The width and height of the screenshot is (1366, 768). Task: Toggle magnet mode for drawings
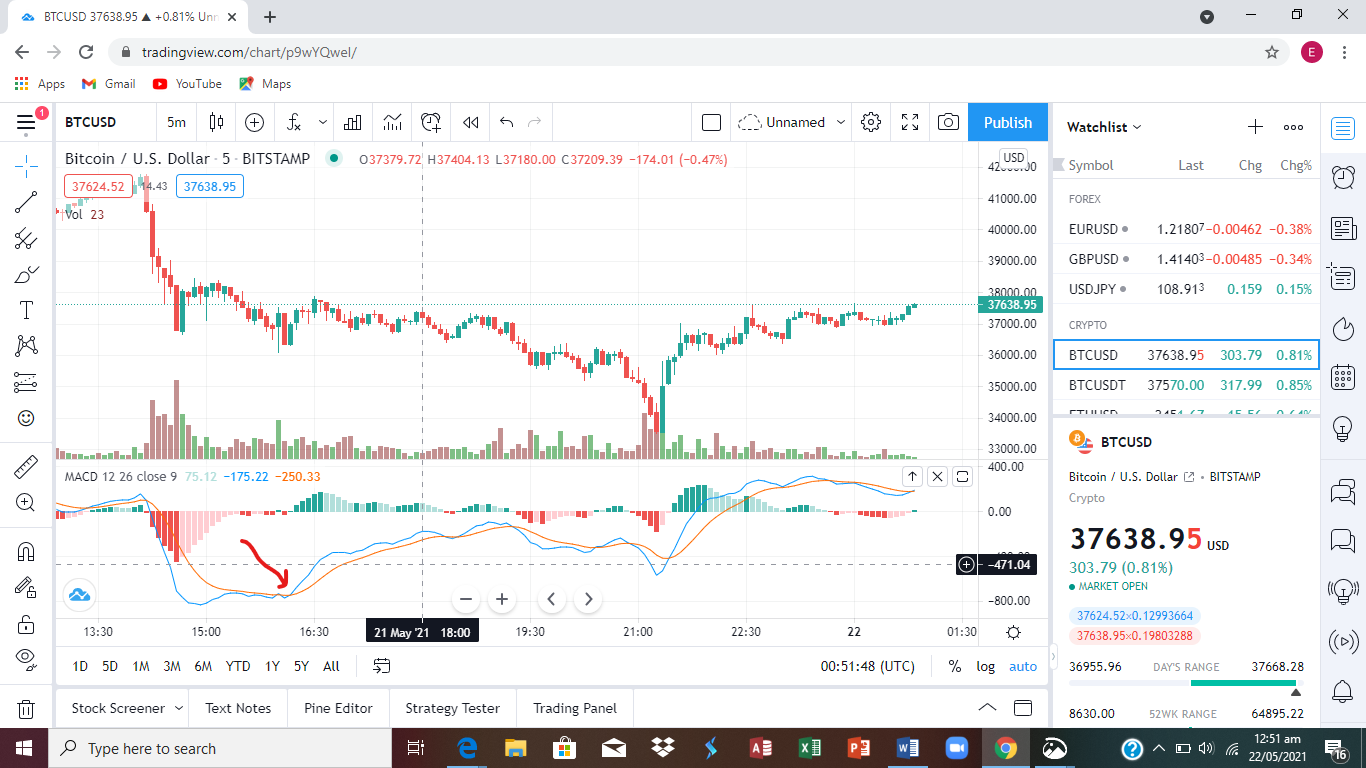(x=26, y=552)
